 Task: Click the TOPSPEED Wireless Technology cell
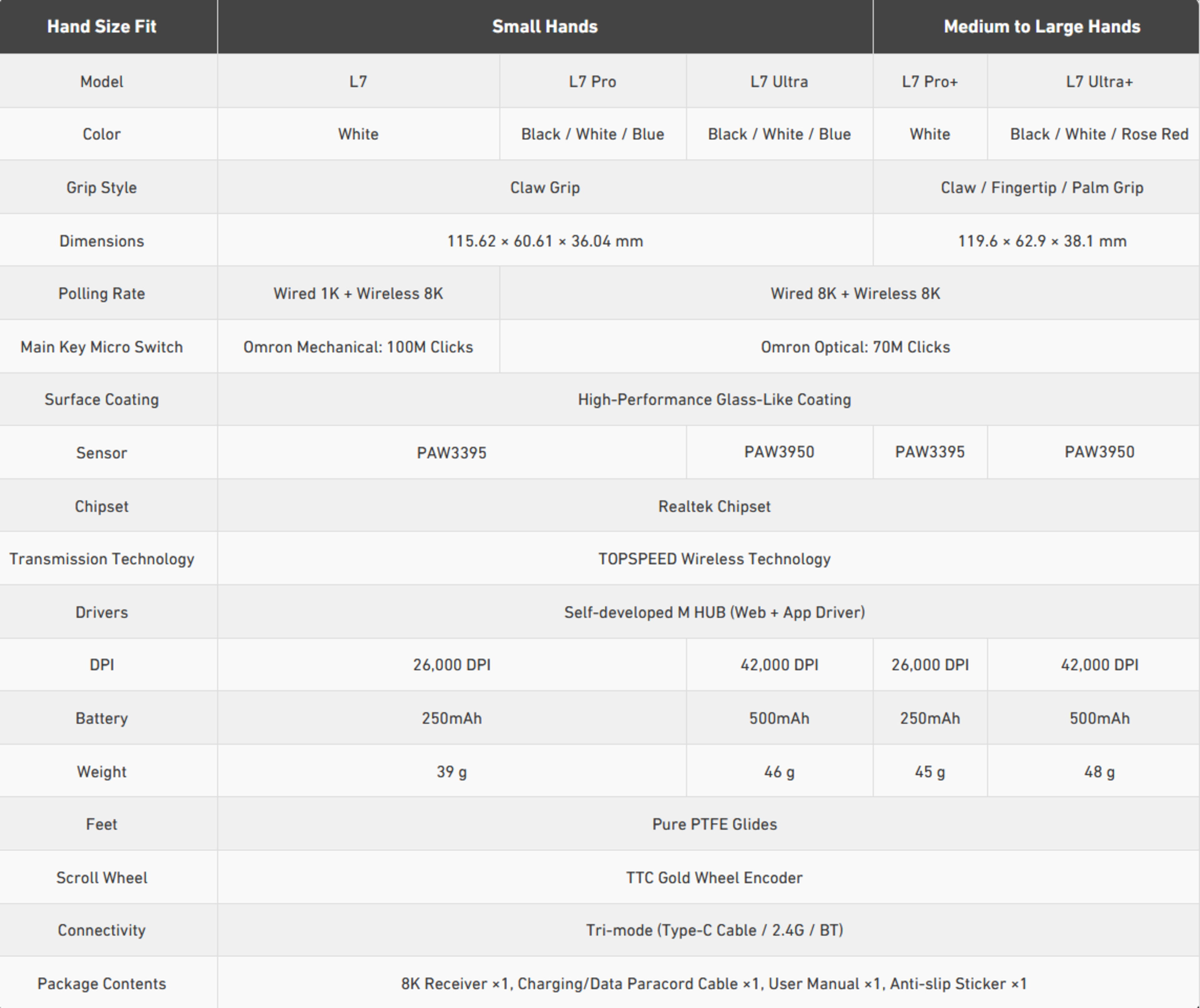[x=714, y=559]
